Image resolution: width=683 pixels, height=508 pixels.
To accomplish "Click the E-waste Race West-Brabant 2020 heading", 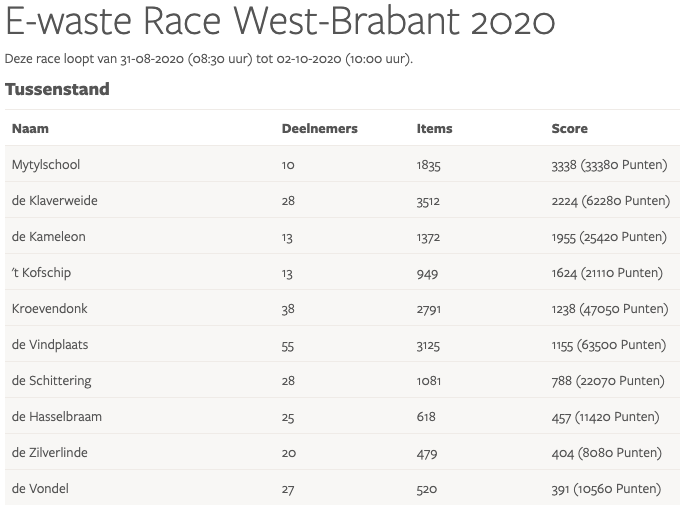I will click(281, 22).
